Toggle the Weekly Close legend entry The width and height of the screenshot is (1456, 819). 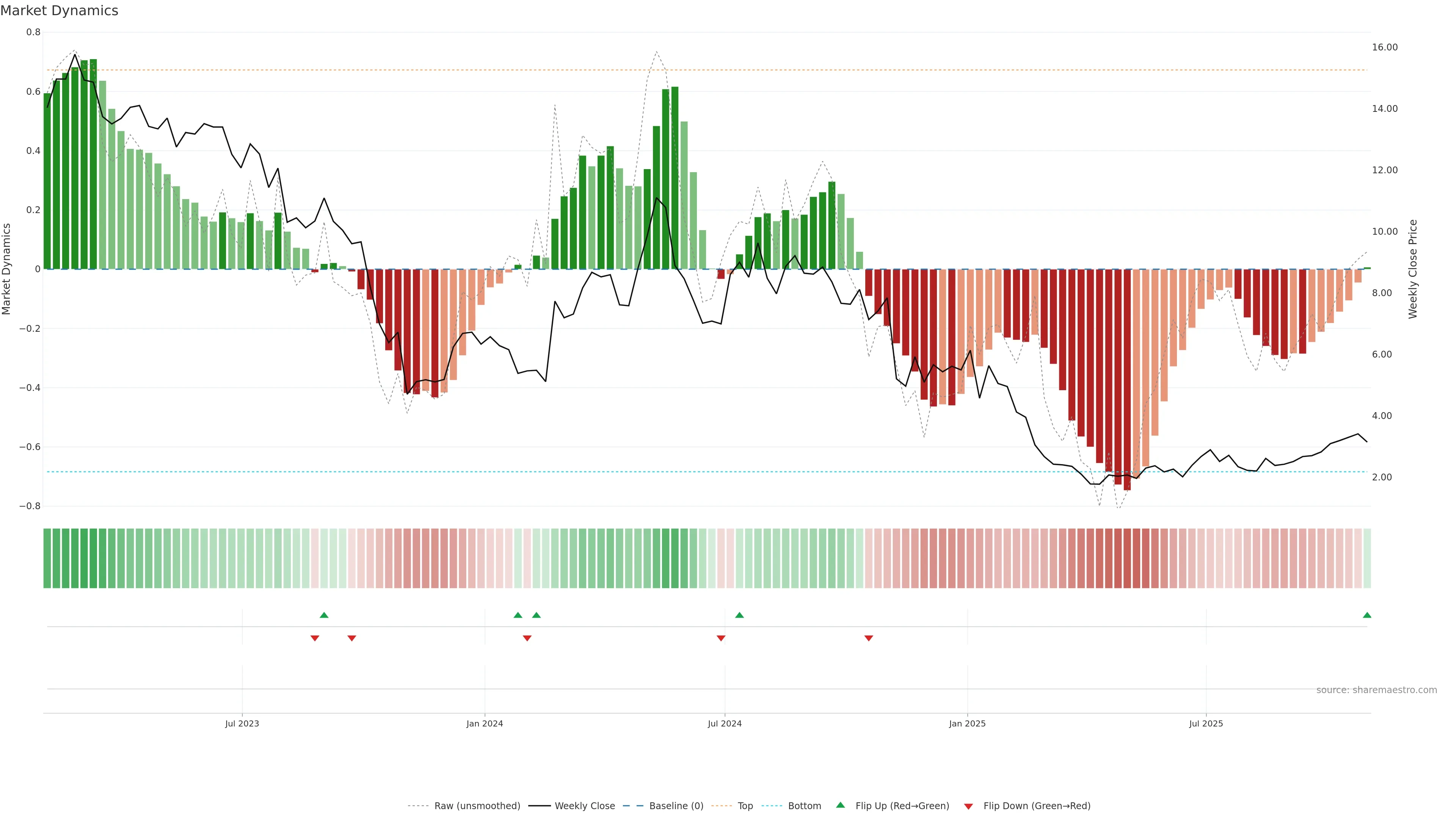point(584,805)
